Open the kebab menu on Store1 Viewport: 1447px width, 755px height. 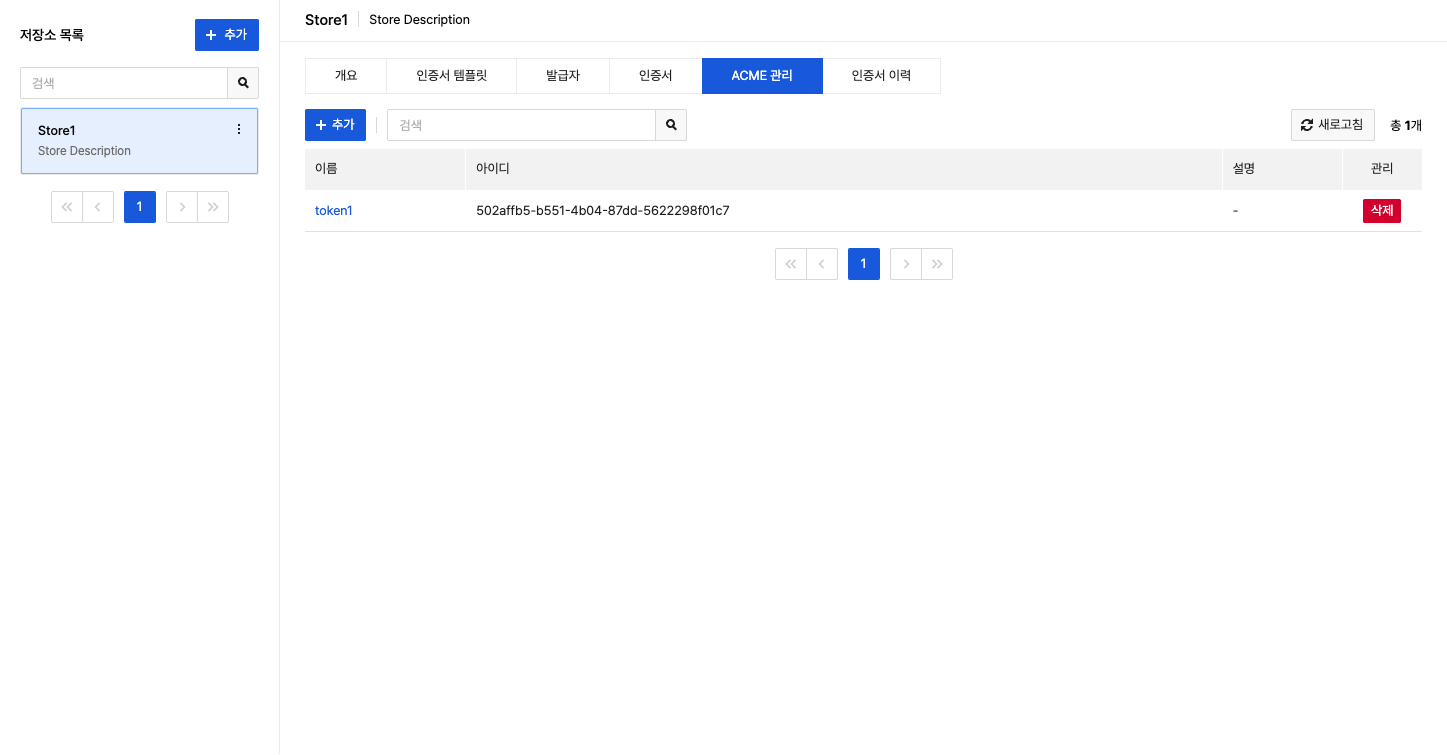[x=238, y=129]
